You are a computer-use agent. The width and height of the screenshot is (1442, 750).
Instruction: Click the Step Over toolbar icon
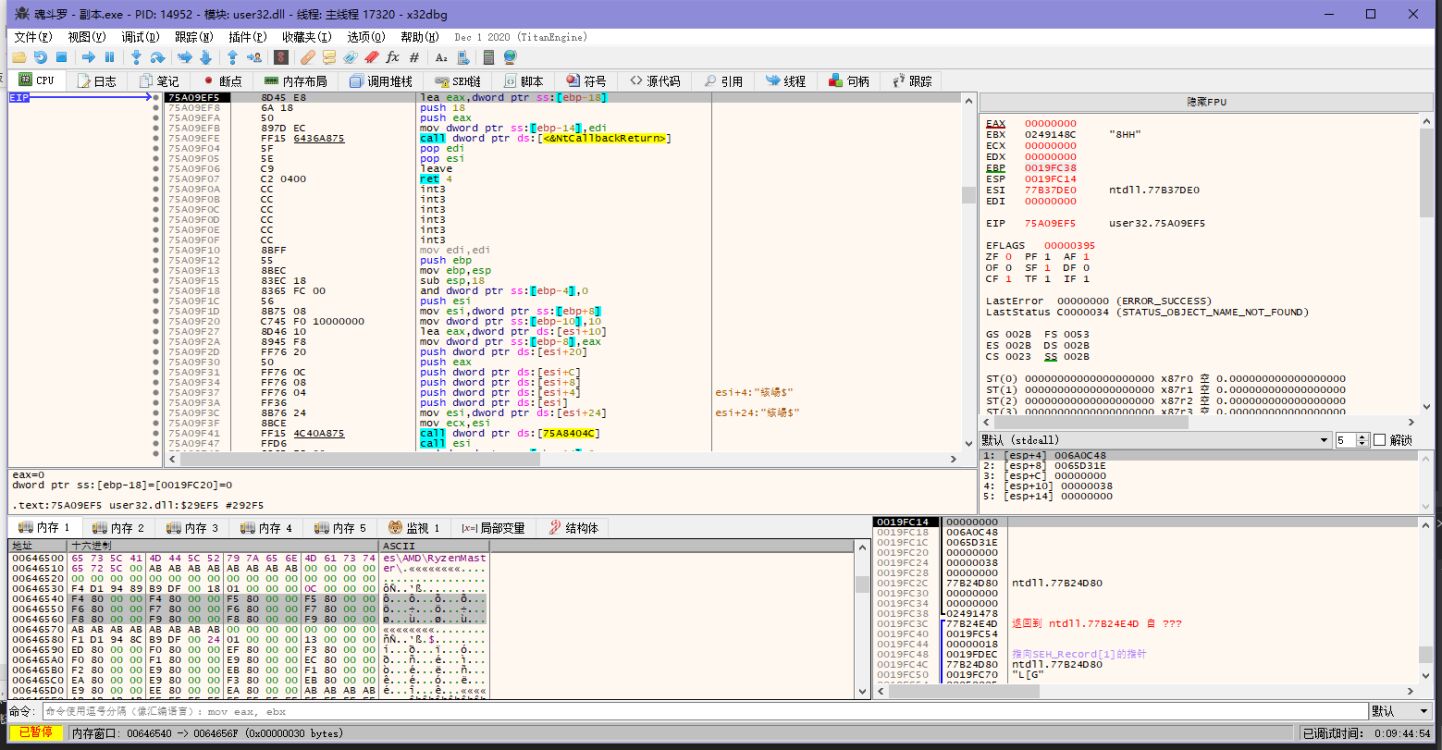pos(157,58)
